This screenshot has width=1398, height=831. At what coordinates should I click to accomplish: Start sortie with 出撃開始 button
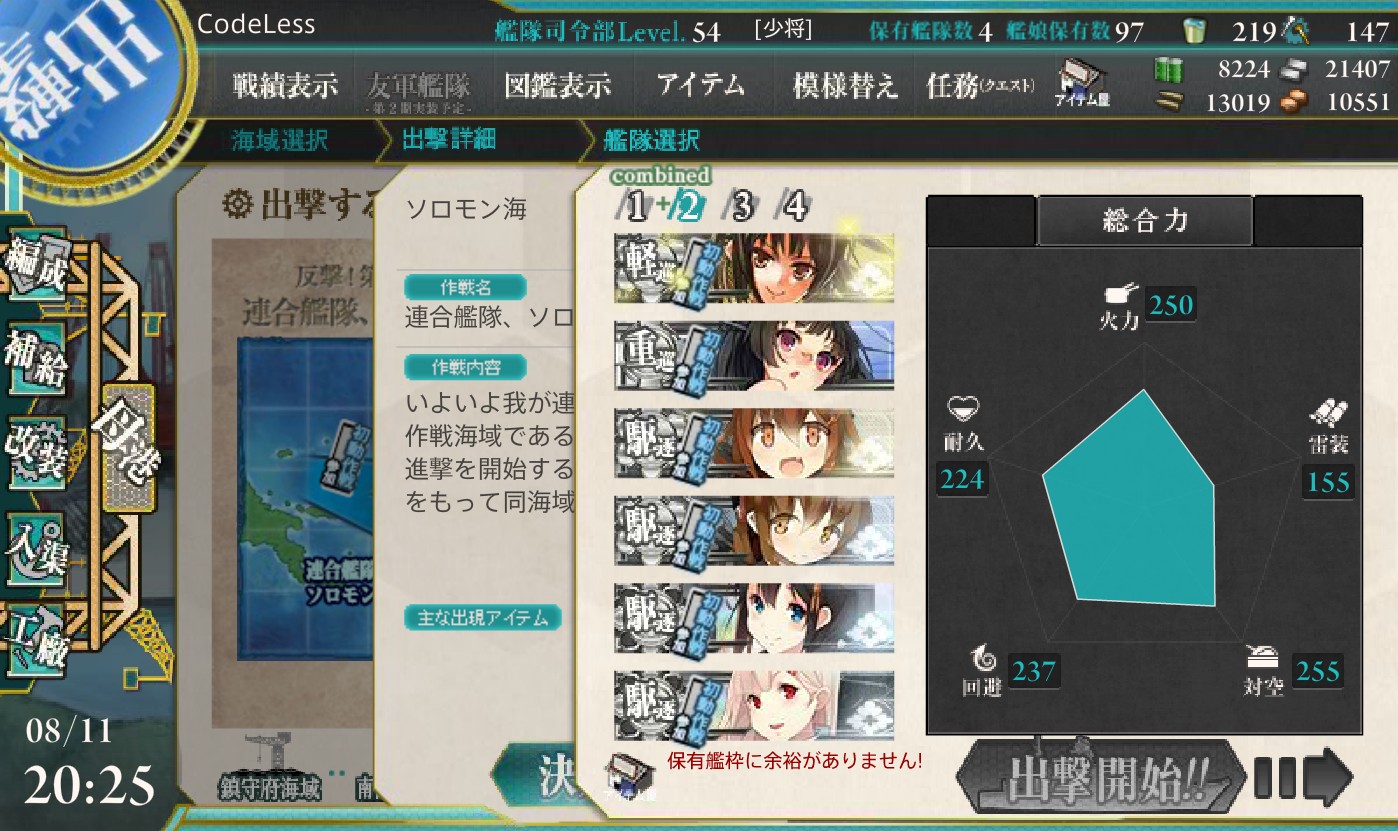click(1098, 777)
